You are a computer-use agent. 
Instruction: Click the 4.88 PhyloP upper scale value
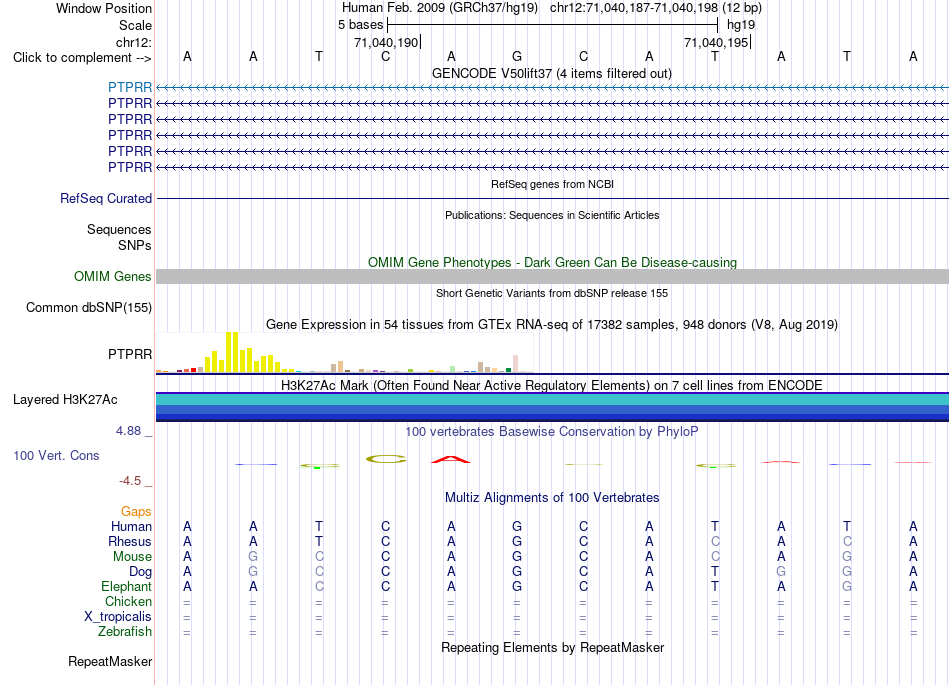(128, 431)
